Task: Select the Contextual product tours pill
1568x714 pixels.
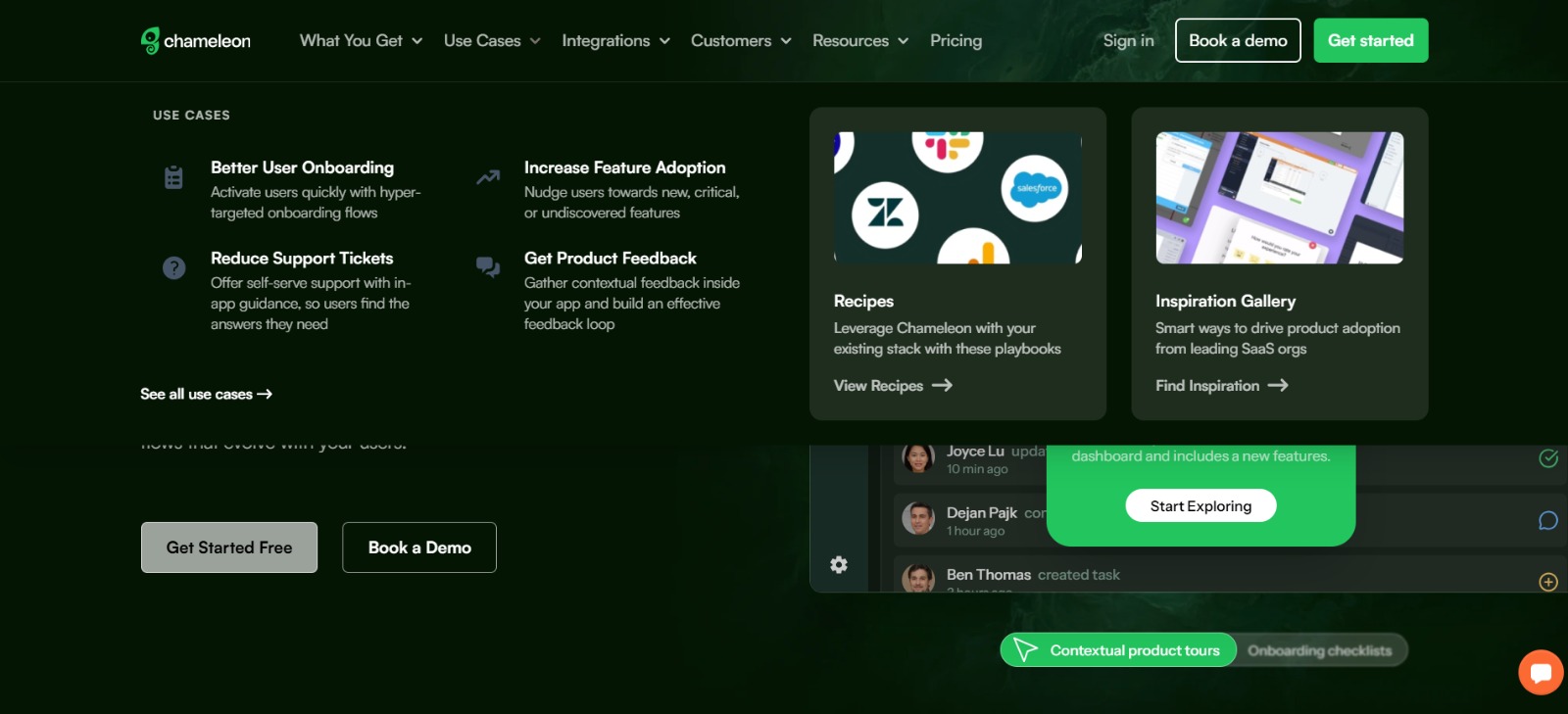Action: click(1118, 650)
